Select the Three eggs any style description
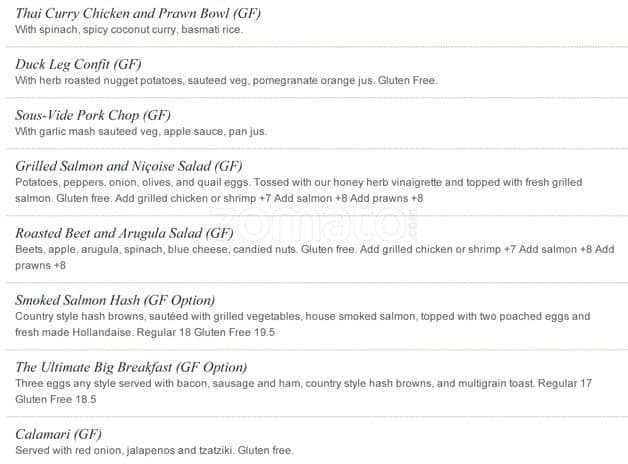Screen dimensions: 628x464 [270, 384]
